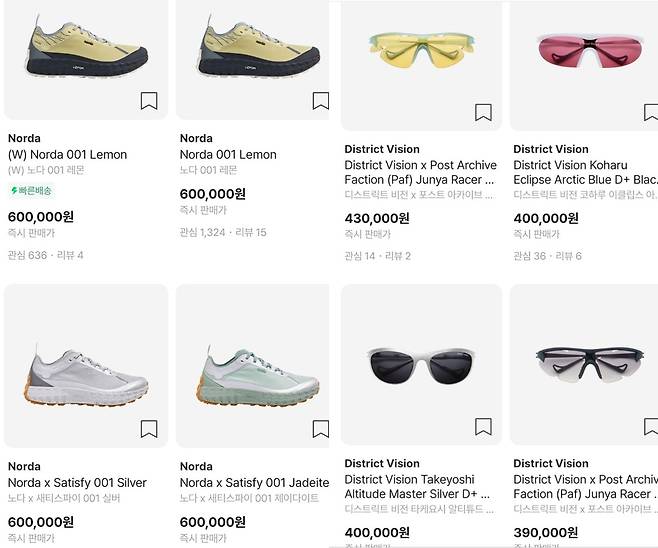Open reviews count 리뷰 15 under Norda Lemon
This screenshot has width=658, height=548.
[x=251, y=232]
